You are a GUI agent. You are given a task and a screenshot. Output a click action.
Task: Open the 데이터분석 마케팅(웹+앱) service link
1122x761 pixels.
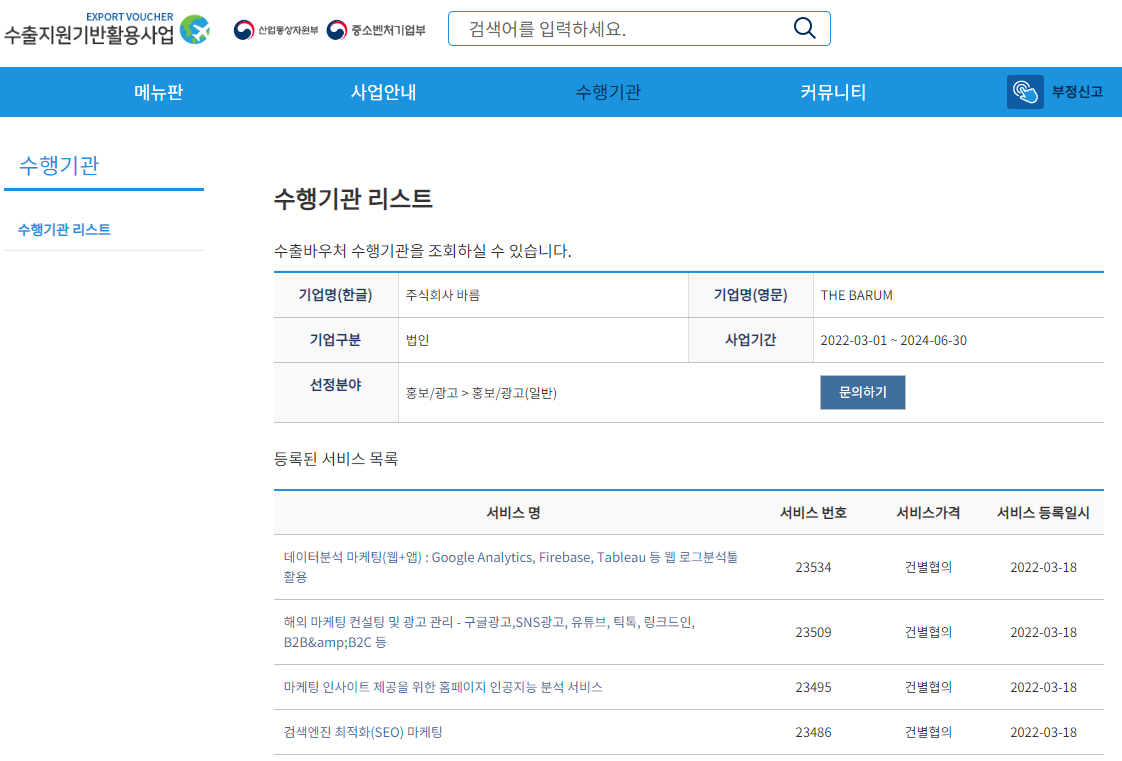[511, 566]
